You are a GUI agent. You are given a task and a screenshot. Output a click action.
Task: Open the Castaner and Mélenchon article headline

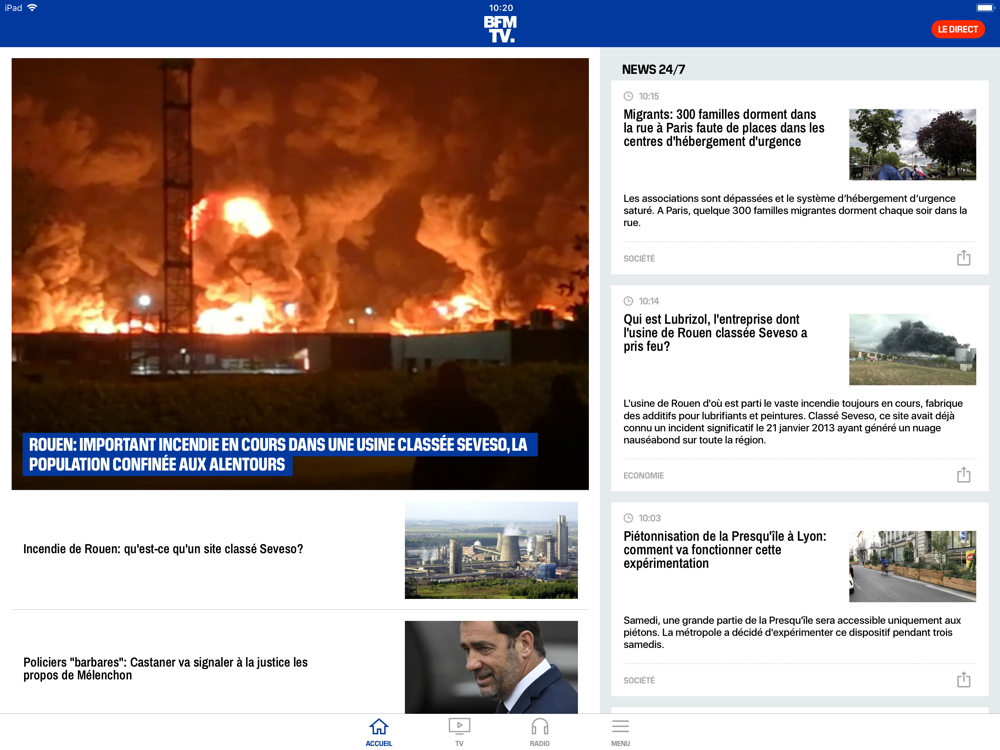[x=166, y=668]
